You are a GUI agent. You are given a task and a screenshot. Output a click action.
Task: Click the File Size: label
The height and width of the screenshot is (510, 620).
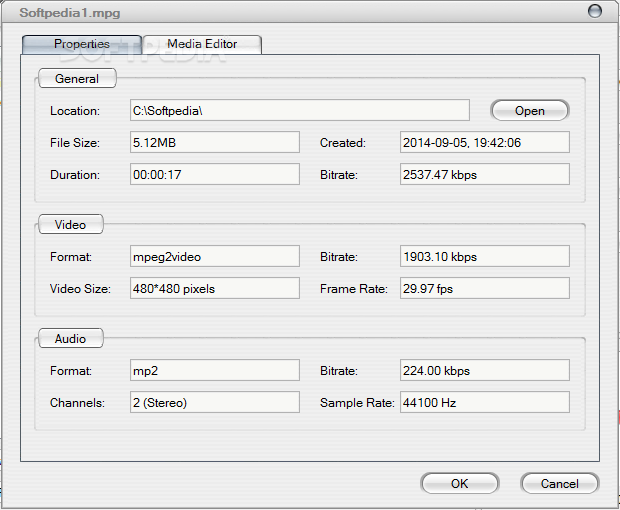click(75, 143)
